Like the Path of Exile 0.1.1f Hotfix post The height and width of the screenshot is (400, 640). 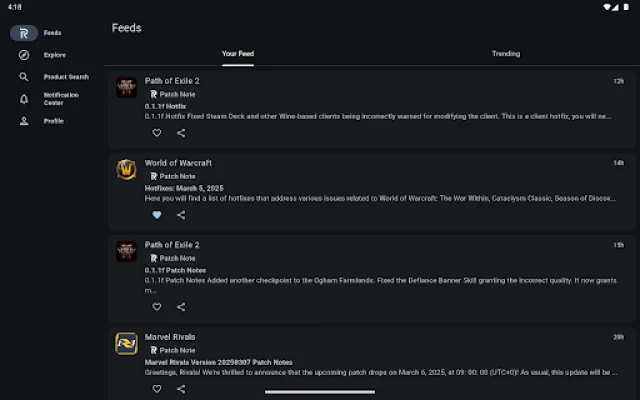157,132
